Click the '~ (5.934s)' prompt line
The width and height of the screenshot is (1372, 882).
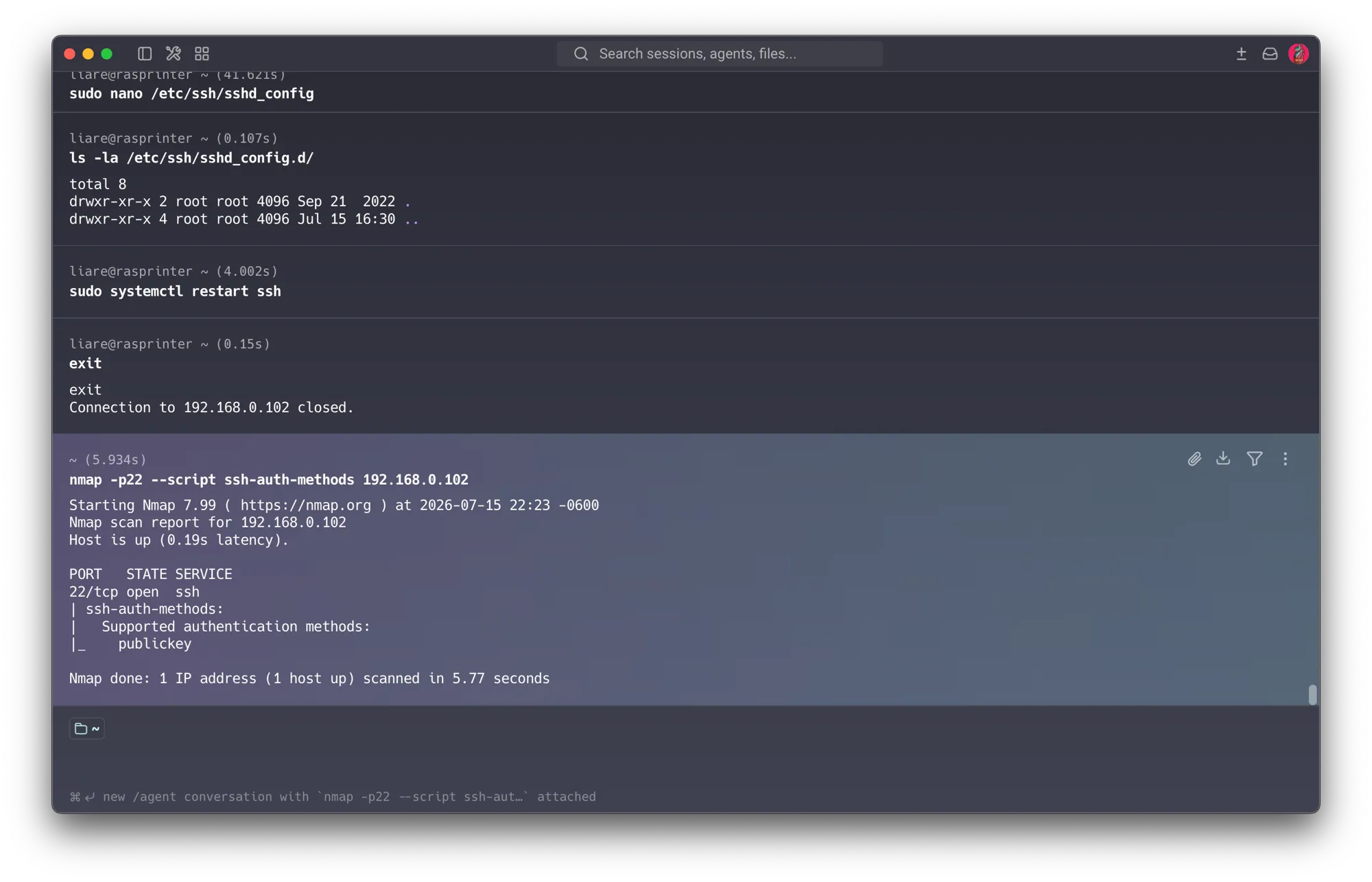(x=108, y=460)
